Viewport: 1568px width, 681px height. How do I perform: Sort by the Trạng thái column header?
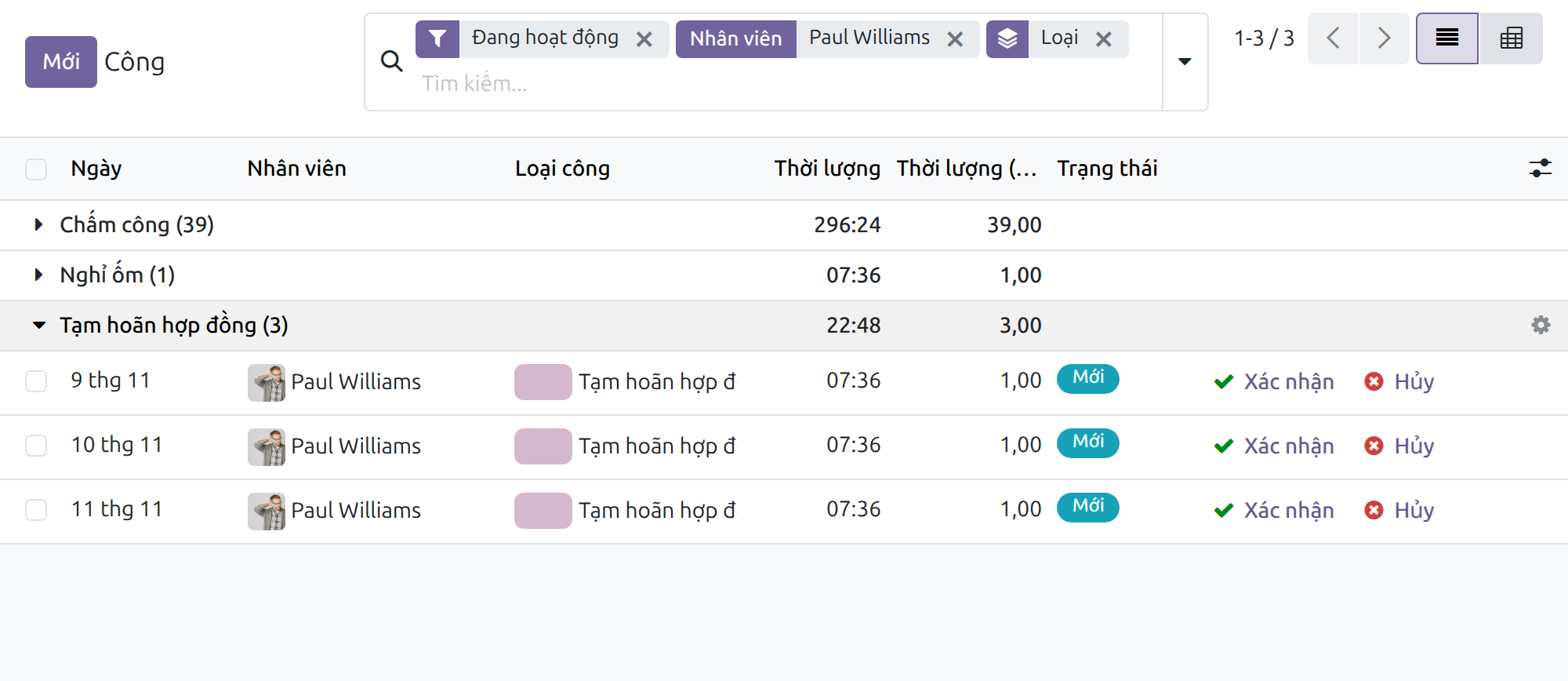pyautogui.click(x=1107, y=169)
